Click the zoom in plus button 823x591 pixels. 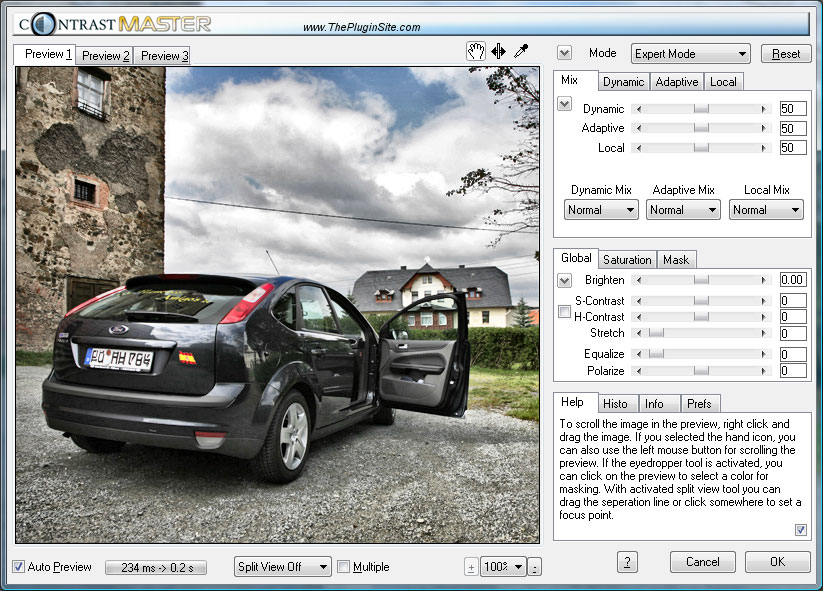(471, 567)
